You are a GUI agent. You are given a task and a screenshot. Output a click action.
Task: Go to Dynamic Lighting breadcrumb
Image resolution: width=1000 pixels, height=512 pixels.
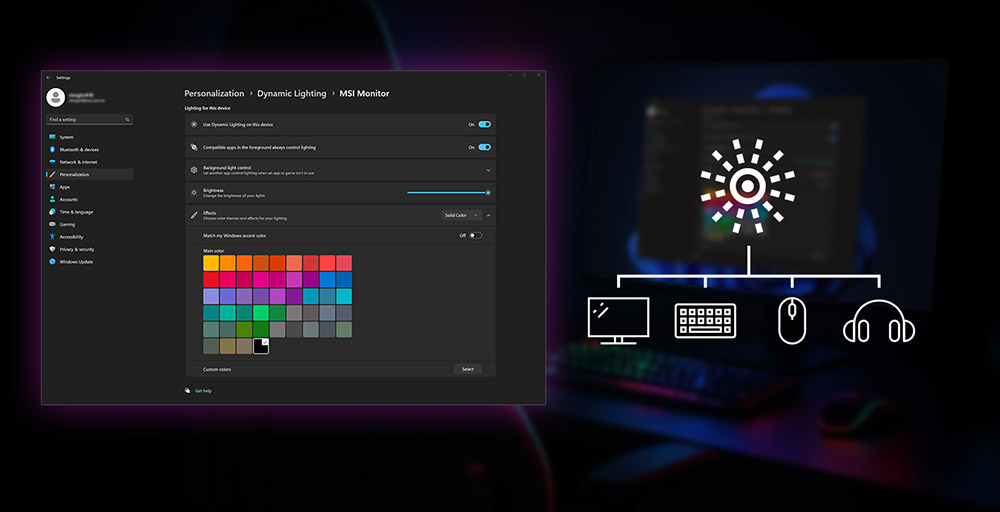click(x=291, y=93)
